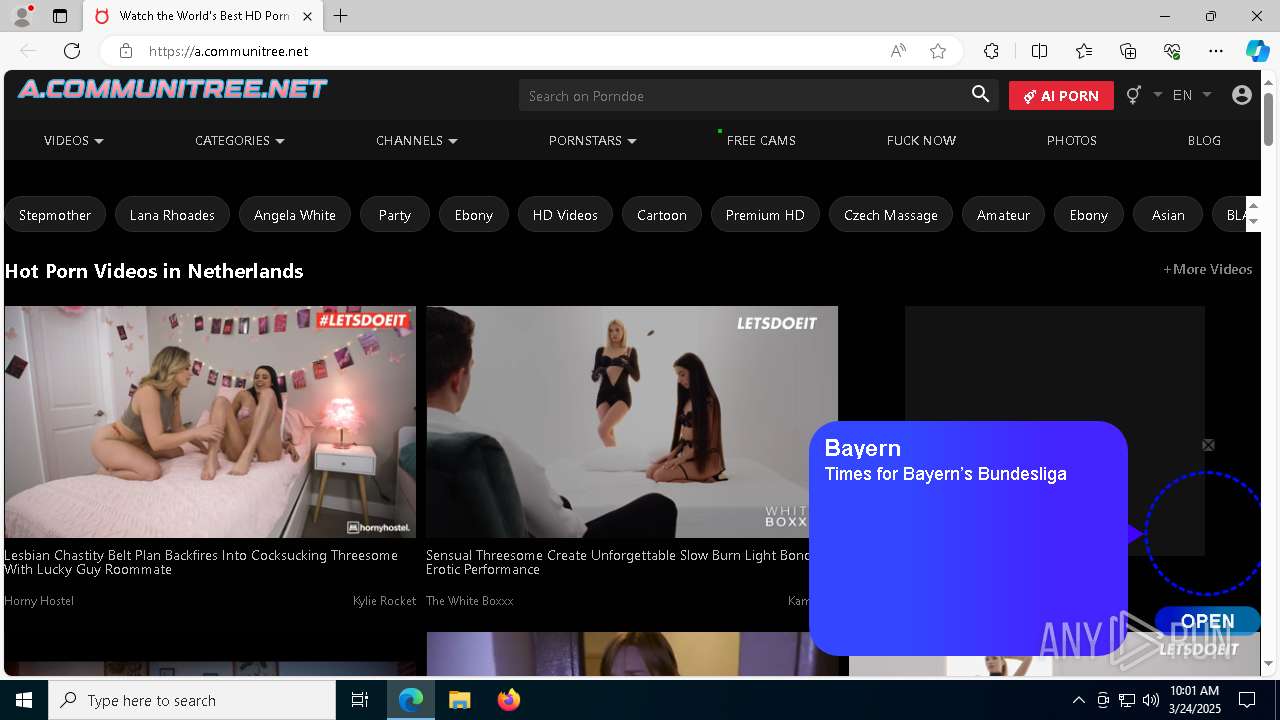
Task: Select the Asian tag pill
Action: pyautogui.click(x=1168, y=215)
